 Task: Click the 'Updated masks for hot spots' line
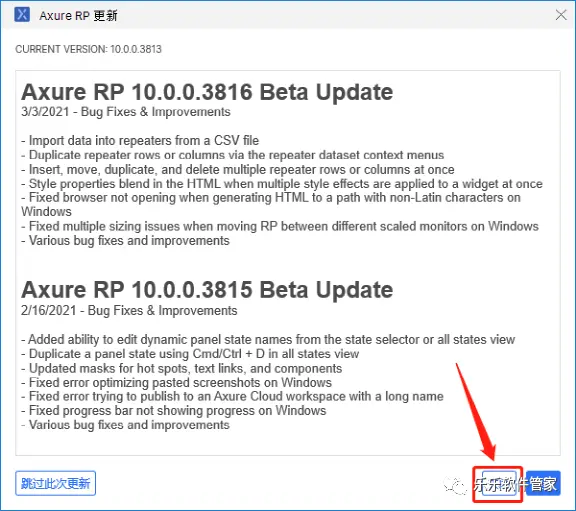coord(181,368)
